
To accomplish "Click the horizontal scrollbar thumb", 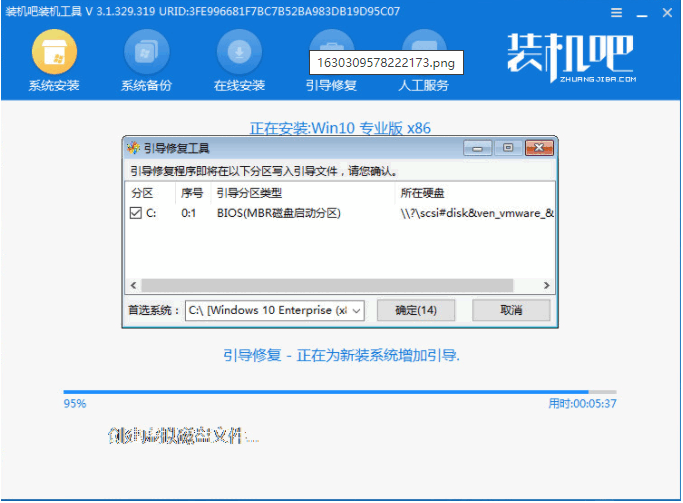I will click(x=327, y=286).
